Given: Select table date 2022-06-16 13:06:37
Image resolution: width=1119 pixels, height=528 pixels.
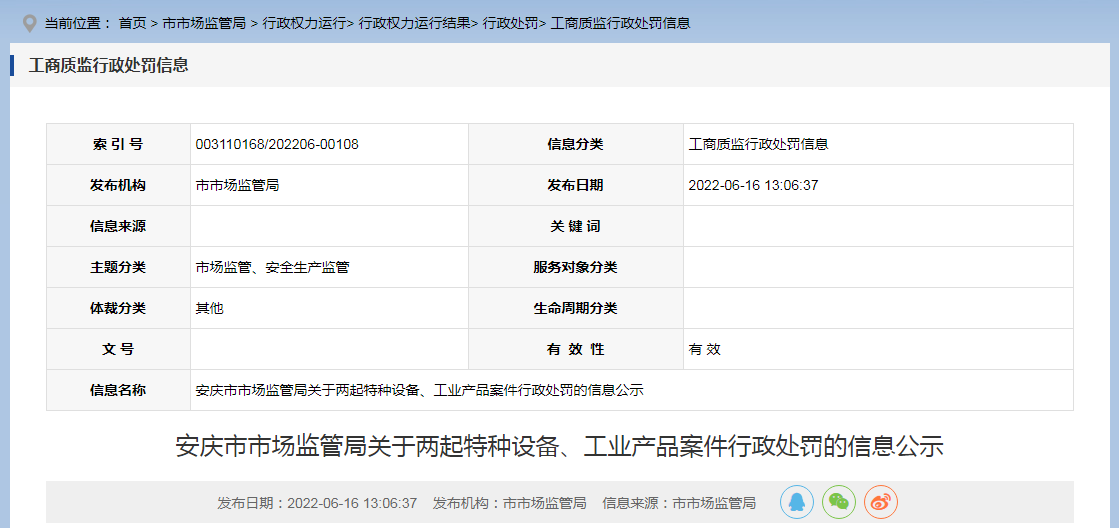Looking at the screenshot, I should coord(753,186).
